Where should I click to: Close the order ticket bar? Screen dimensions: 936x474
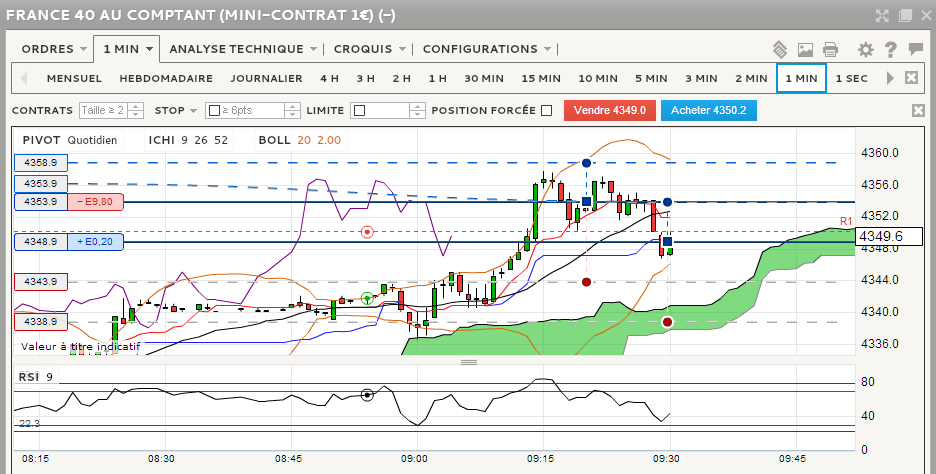click(918, 110)
